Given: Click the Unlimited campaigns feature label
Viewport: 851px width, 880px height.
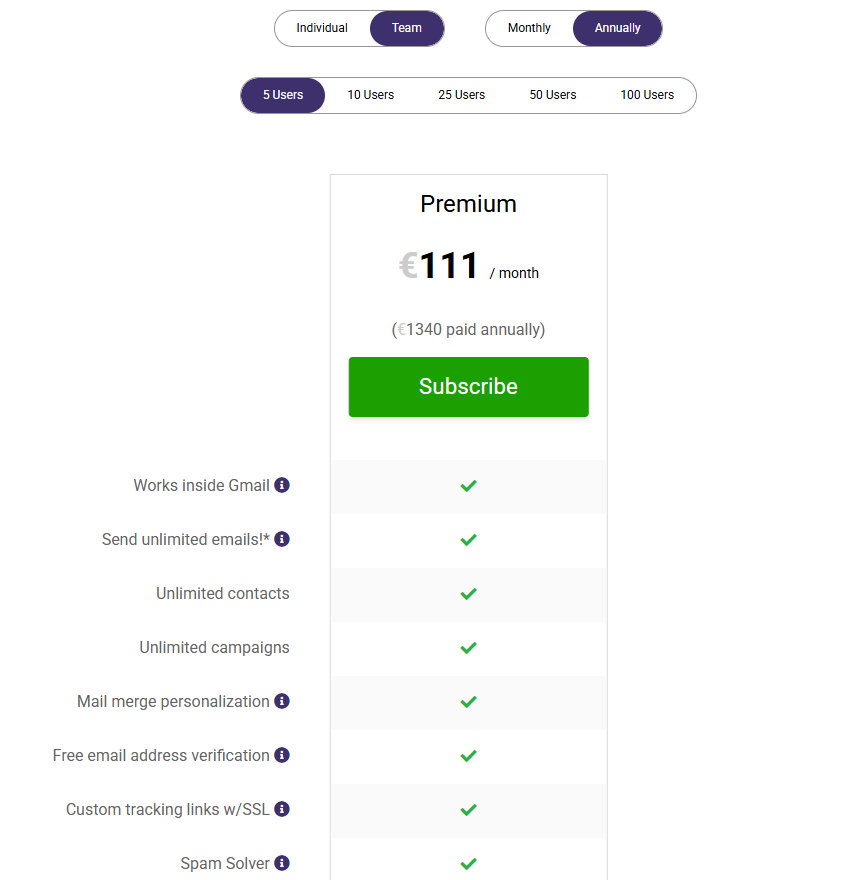Looking at the screenshot, I should point(214,647).
